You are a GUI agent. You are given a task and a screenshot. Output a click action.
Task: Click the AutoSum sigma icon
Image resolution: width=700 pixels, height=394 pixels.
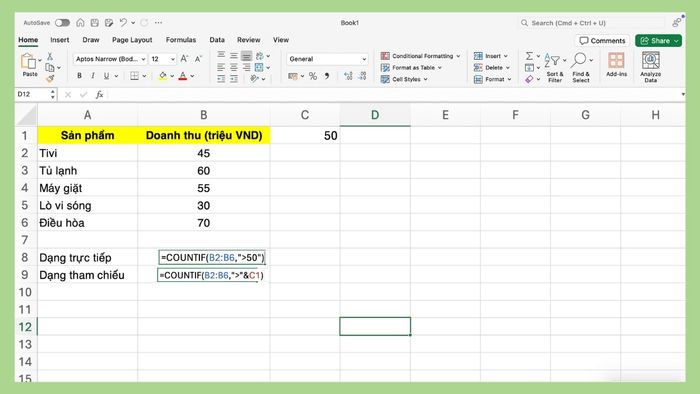529,56
